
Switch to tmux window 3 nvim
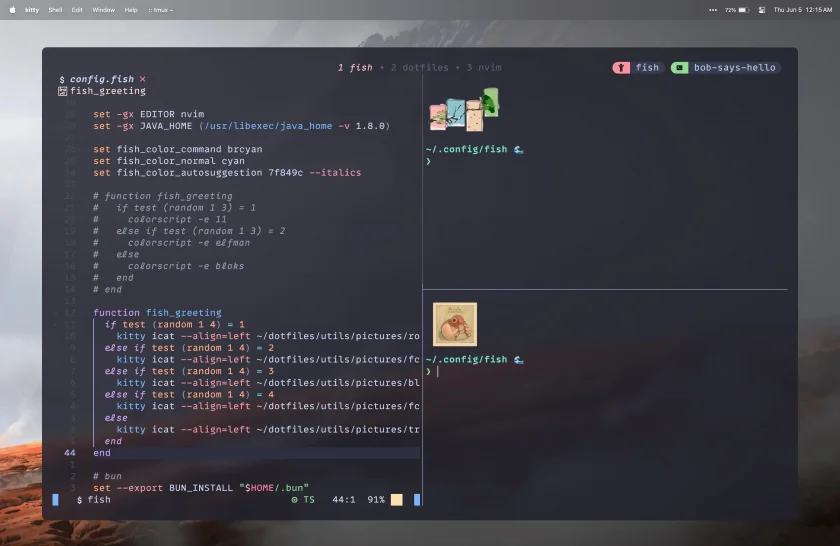pos(484,68)
